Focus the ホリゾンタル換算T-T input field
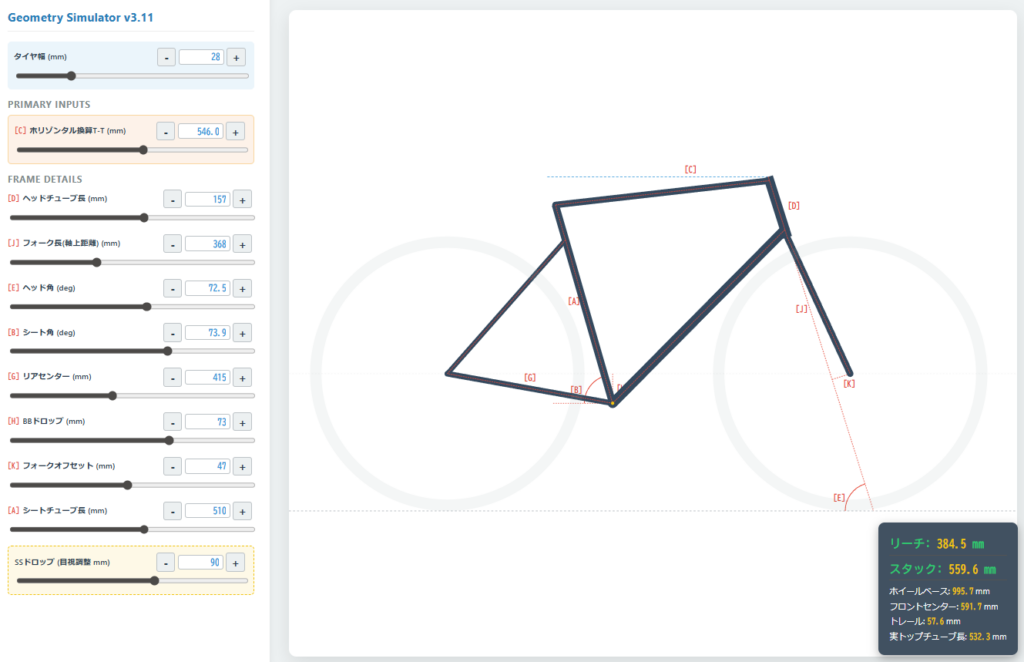Viewport: 1024px width, 662px height. (x=200, y=131)
